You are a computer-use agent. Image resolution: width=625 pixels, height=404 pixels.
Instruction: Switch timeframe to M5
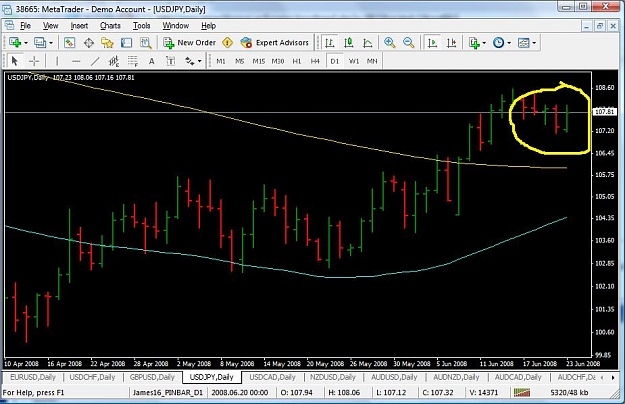coord(240,61)
